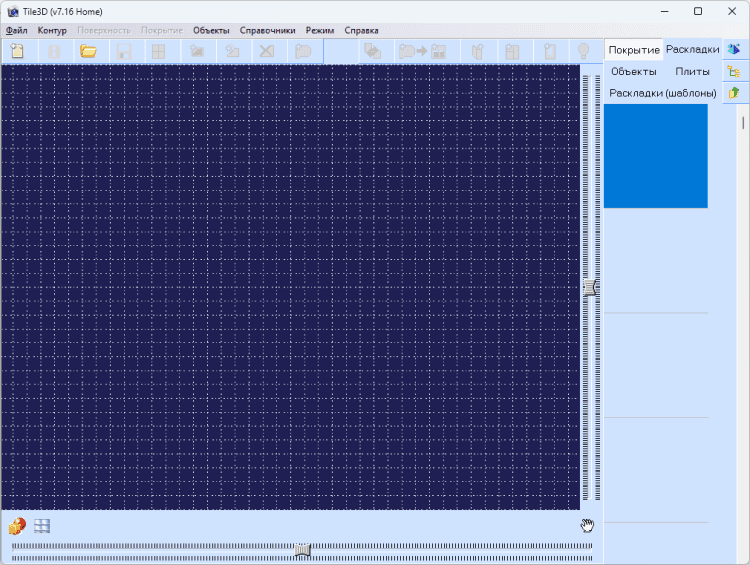Toggle the grid icon below the canvas
This screenshot has width=750, height=565.
point(42,526)
